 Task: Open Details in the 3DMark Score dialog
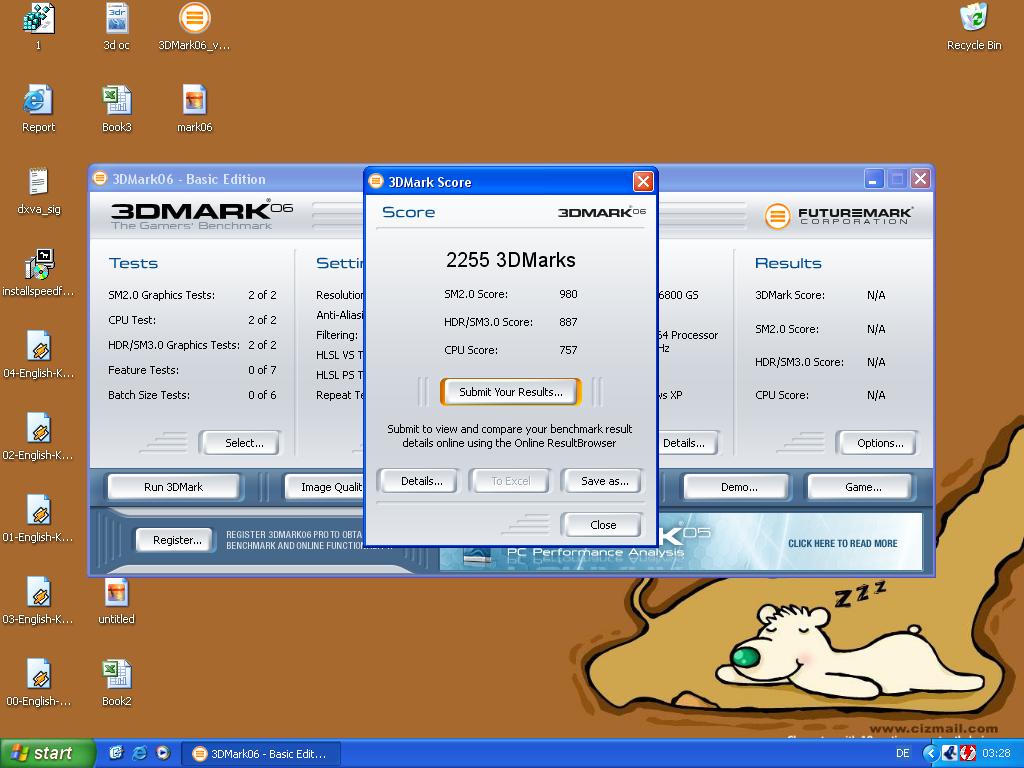tap(421, 481)
